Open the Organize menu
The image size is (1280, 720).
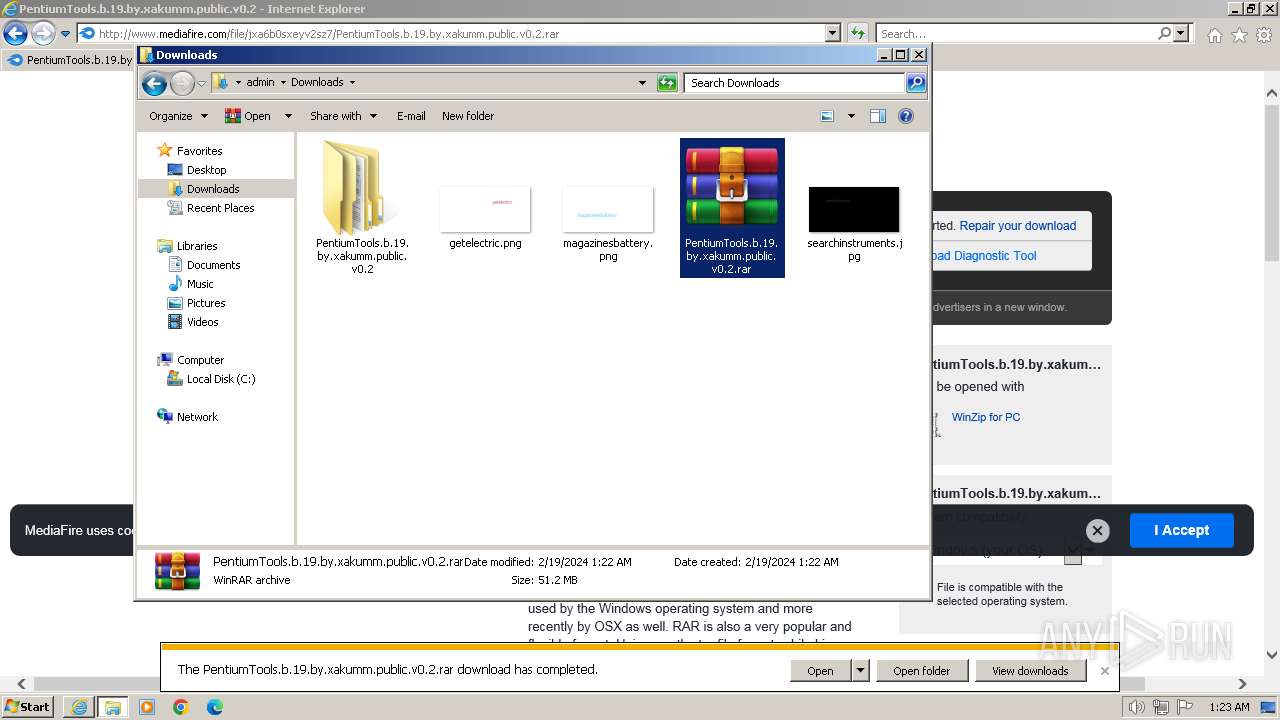pos(178,116)
